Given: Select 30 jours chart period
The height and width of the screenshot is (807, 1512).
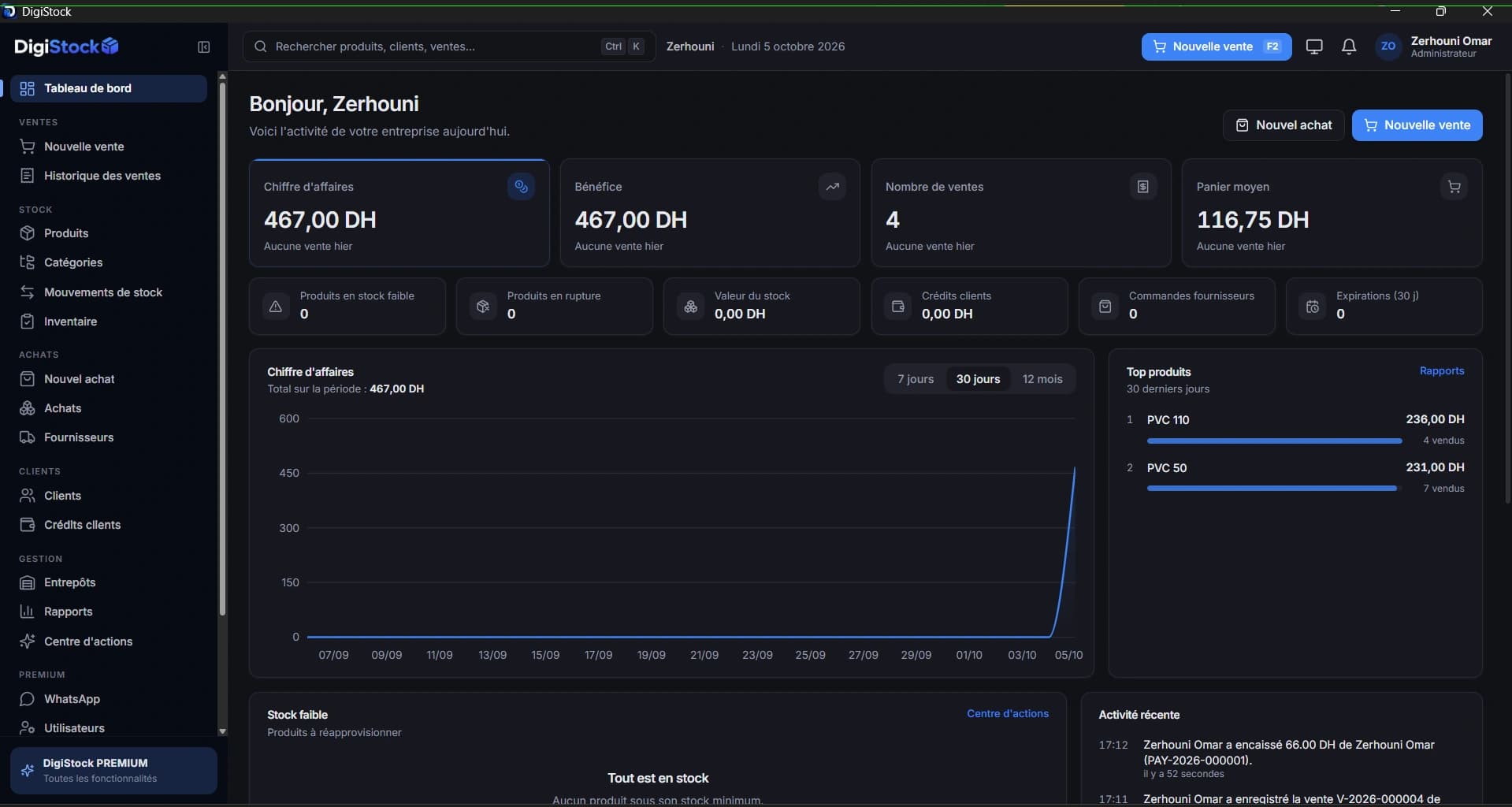Looking at the screenshot, I should pyautogui.click(x=978, y=379).
